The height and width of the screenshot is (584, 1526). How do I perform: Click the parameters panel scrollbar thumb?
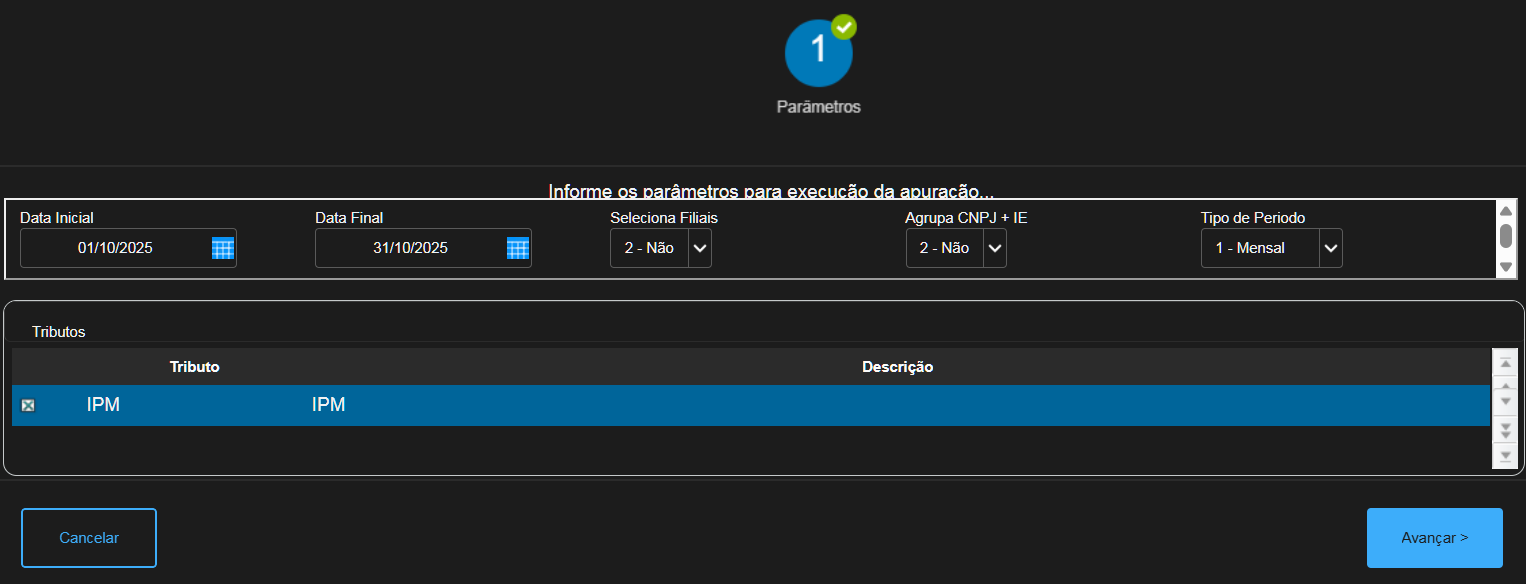coord(1505,235)
